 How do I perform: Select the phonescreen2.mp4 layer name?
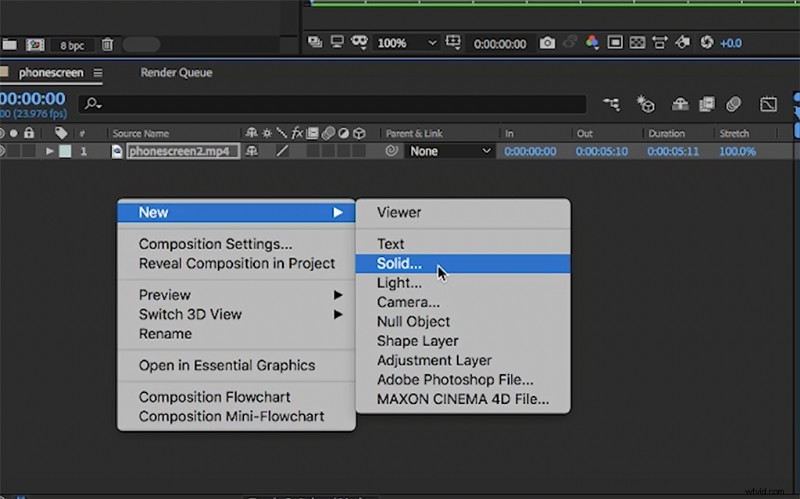click(x=183, y=151)
